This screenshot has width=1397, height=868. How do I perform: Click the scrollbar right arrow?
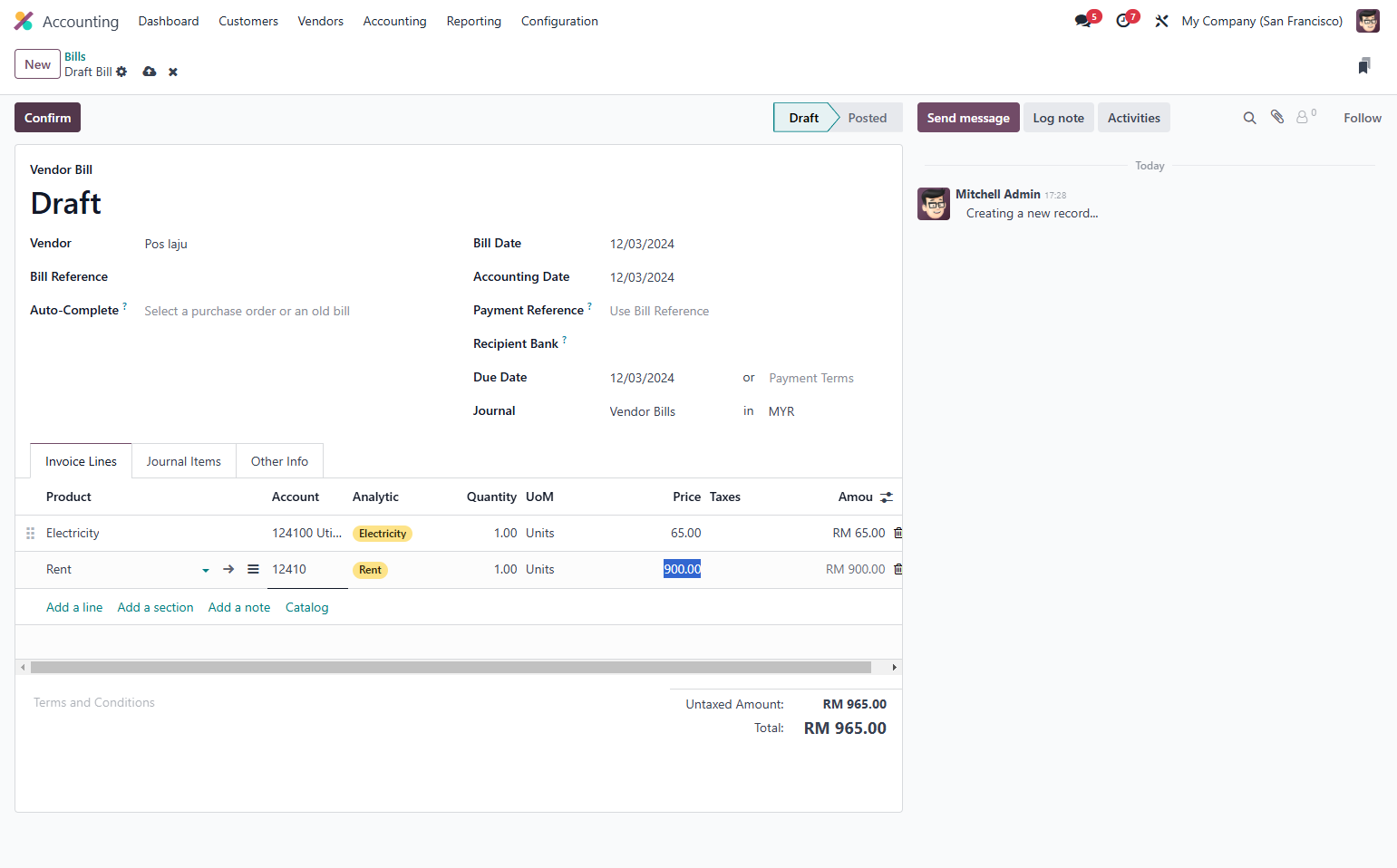(894, 667)
